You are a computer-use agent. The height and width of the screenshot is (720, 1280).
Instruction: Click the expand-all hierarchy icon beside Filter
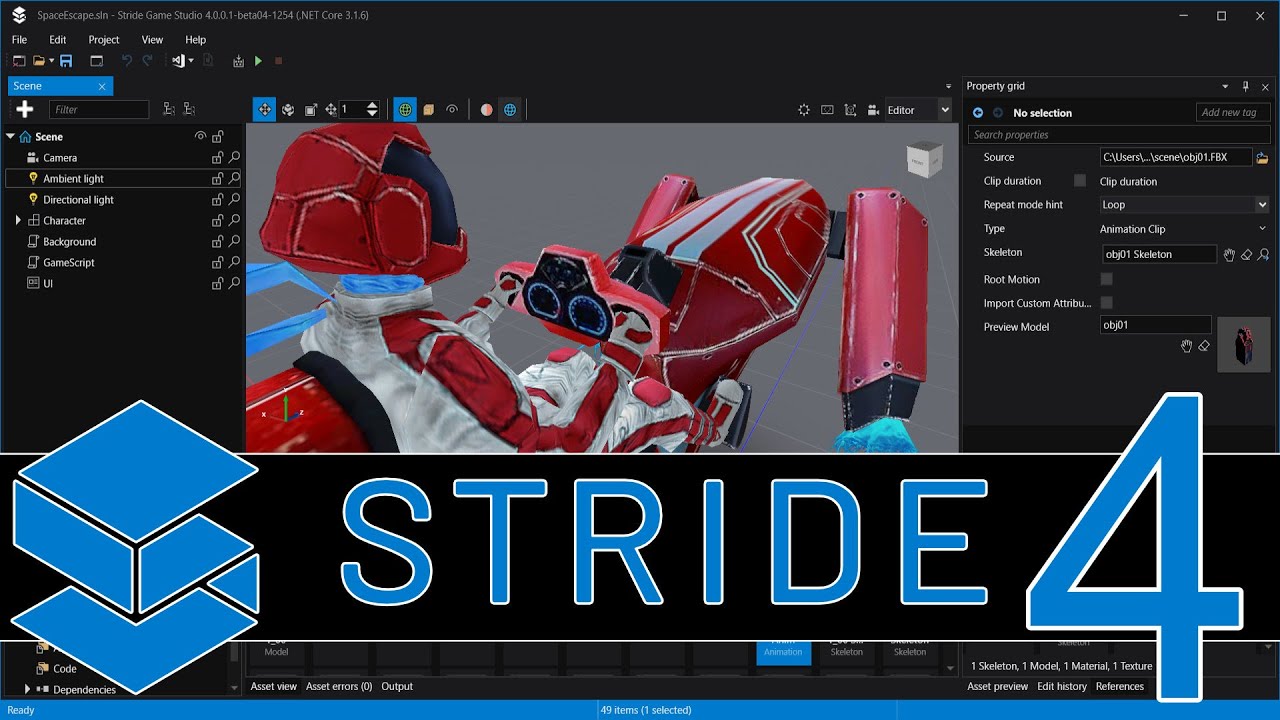coord(169,109)
